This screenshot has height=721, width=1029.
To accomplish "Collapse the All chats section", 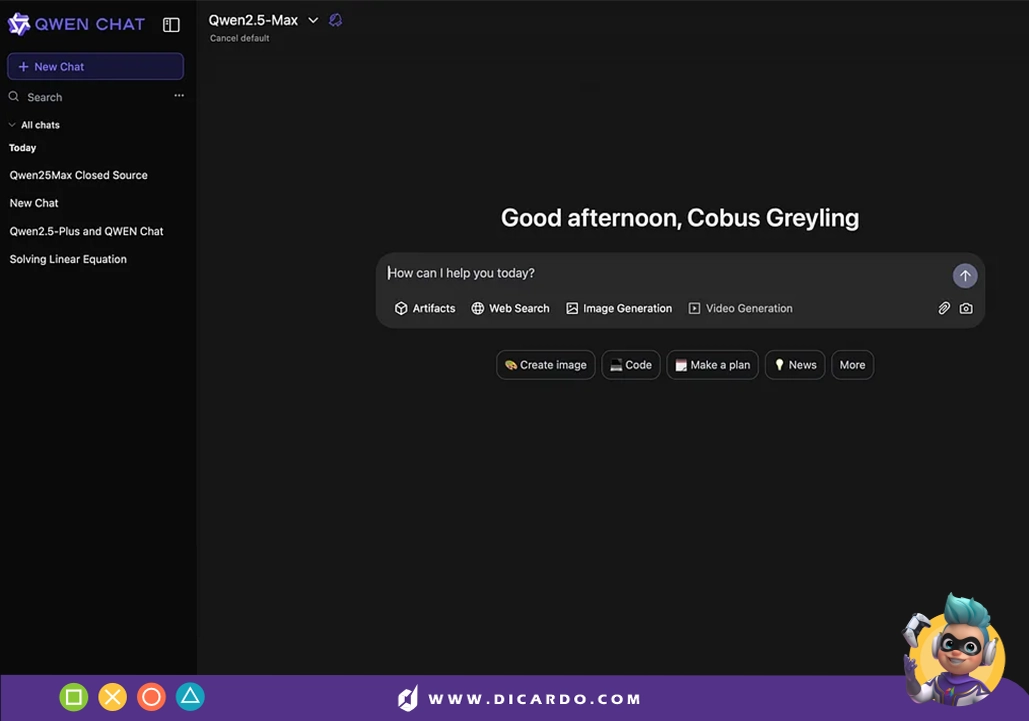I will coord(34,125).
